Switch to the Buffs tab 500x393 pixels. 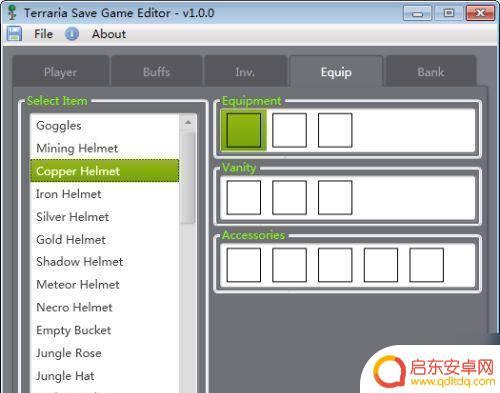coord(156,72)
